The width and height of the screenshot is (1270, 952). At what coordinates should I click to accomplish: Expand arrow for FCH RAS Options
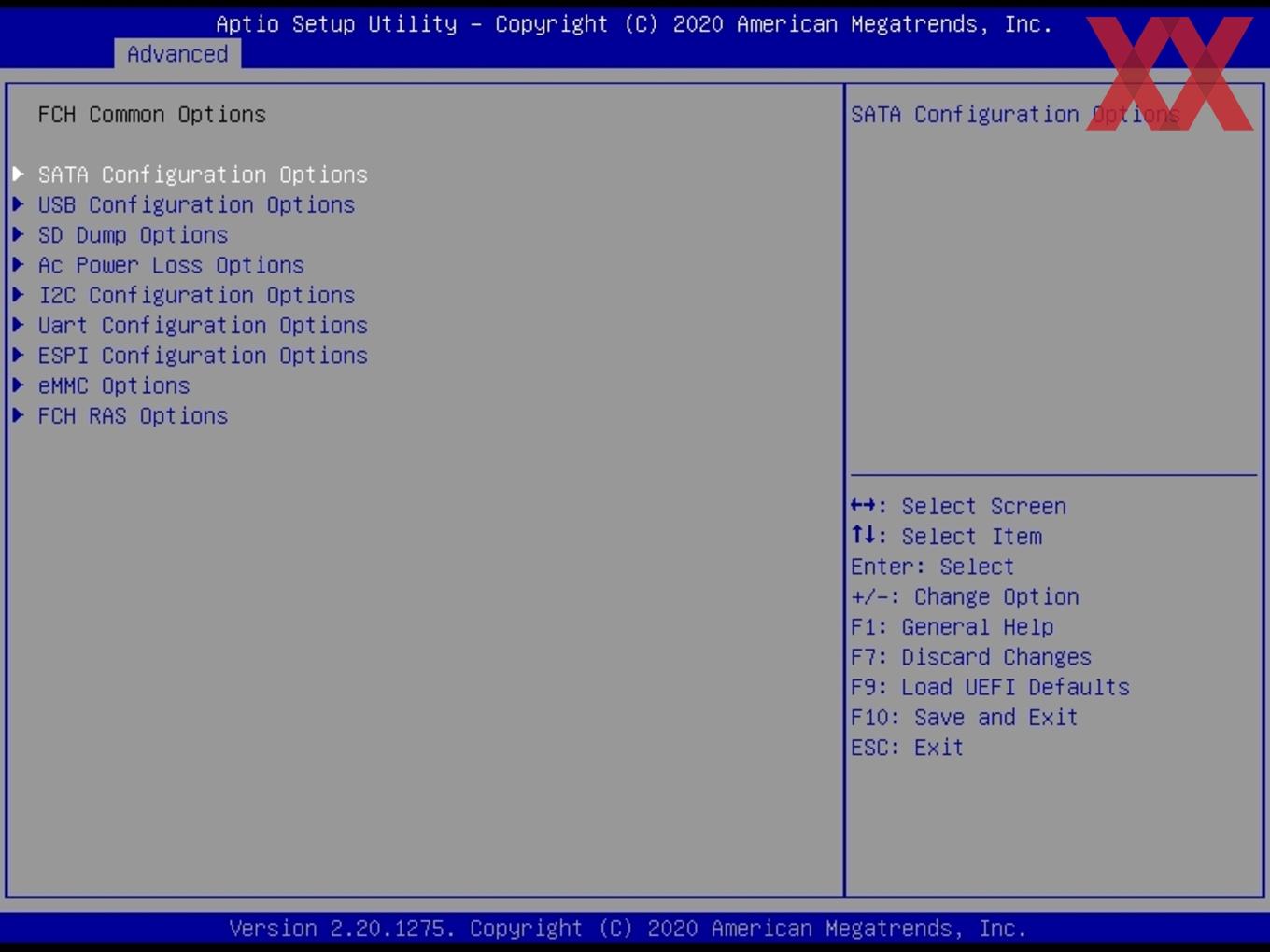click(18, 414)
